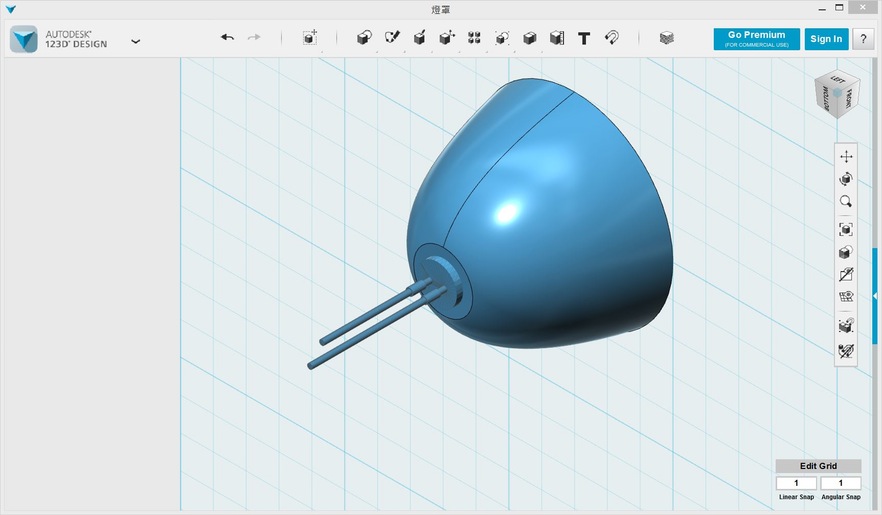882x515 pixels.
Task: Select the Orbit navigation tool
Action: pos(845,179)
